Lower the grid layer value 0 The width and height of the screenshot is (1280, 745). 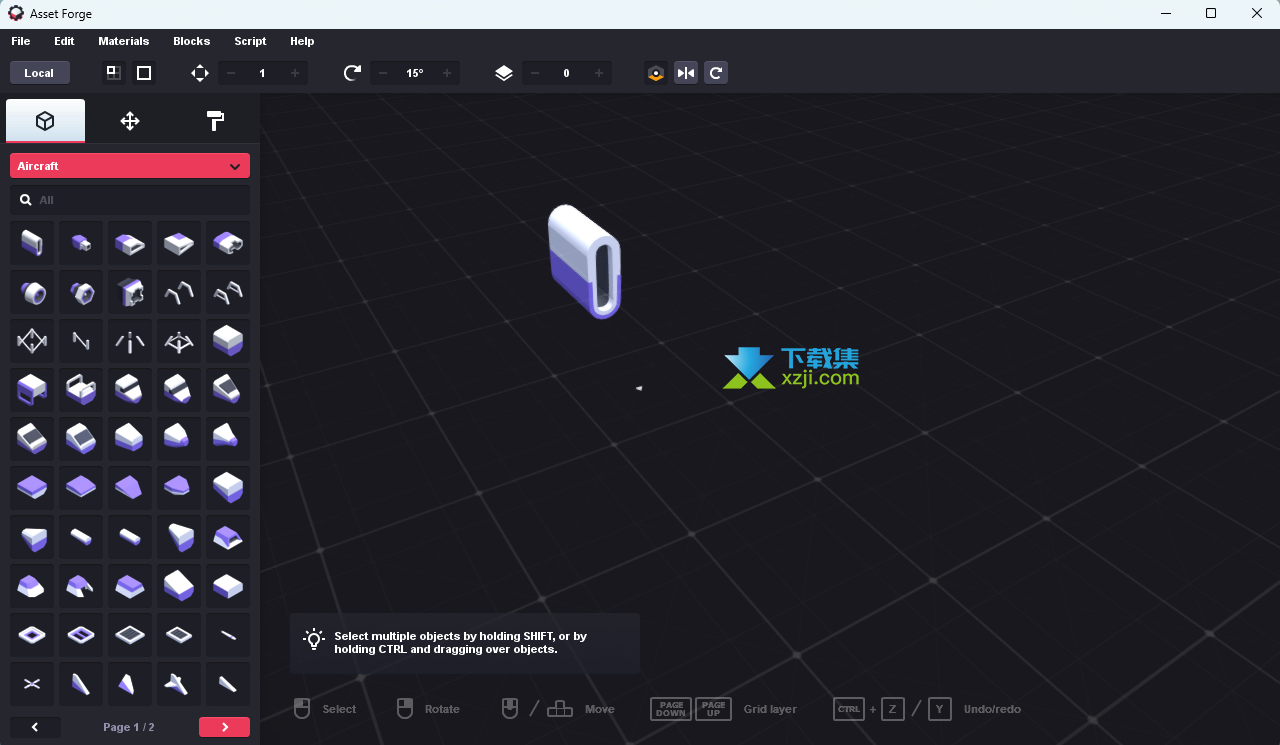pos(534,73)
